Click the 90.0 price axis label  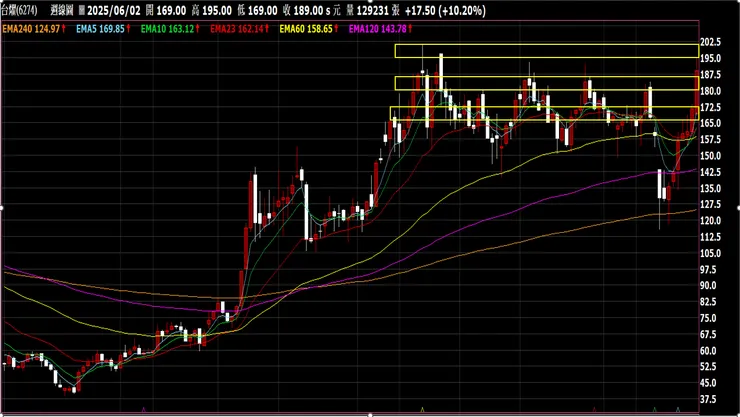click(x=708, y=286)
